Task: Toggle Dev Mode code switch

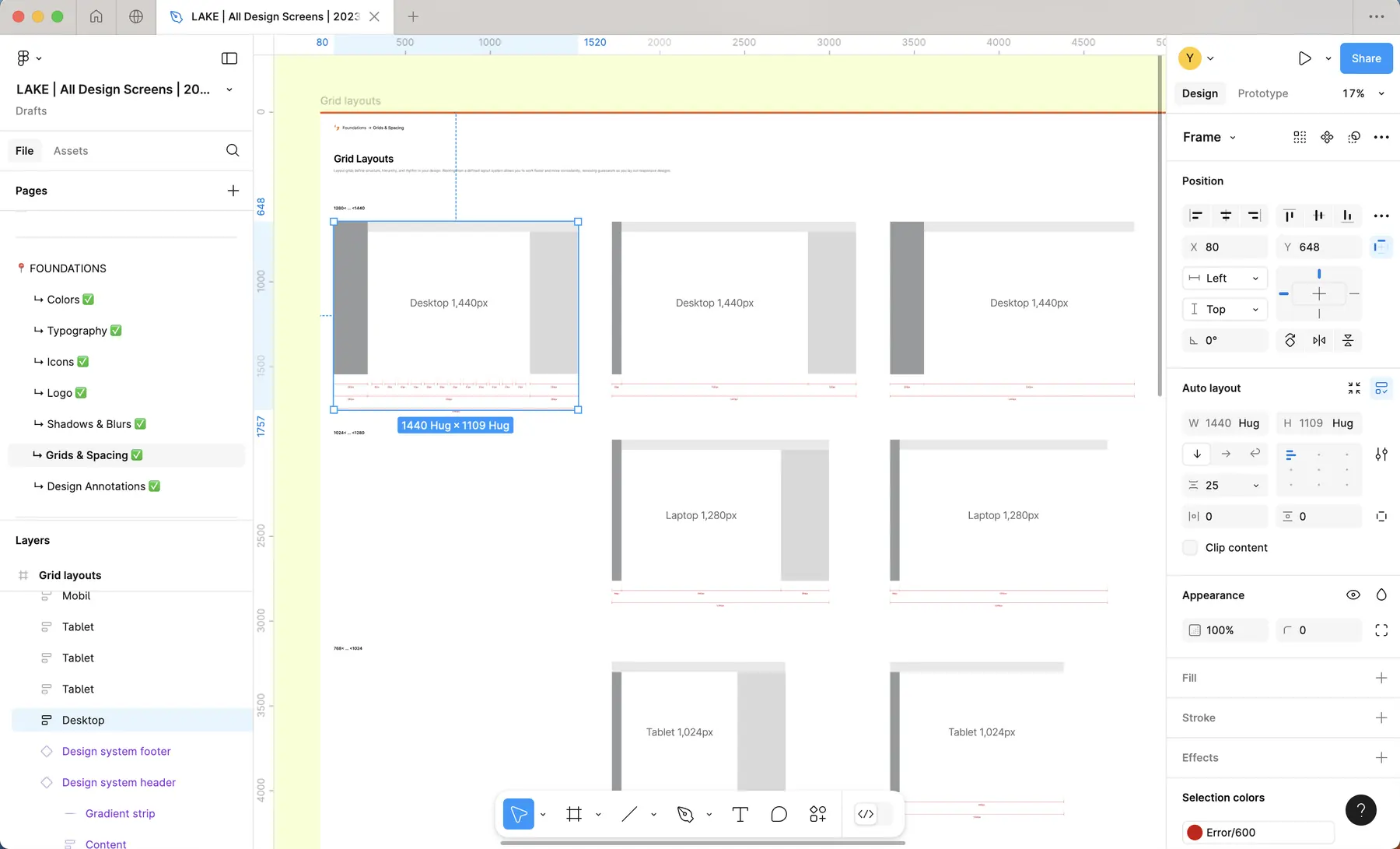Action: pyautogui.click(x=873, y=814)
